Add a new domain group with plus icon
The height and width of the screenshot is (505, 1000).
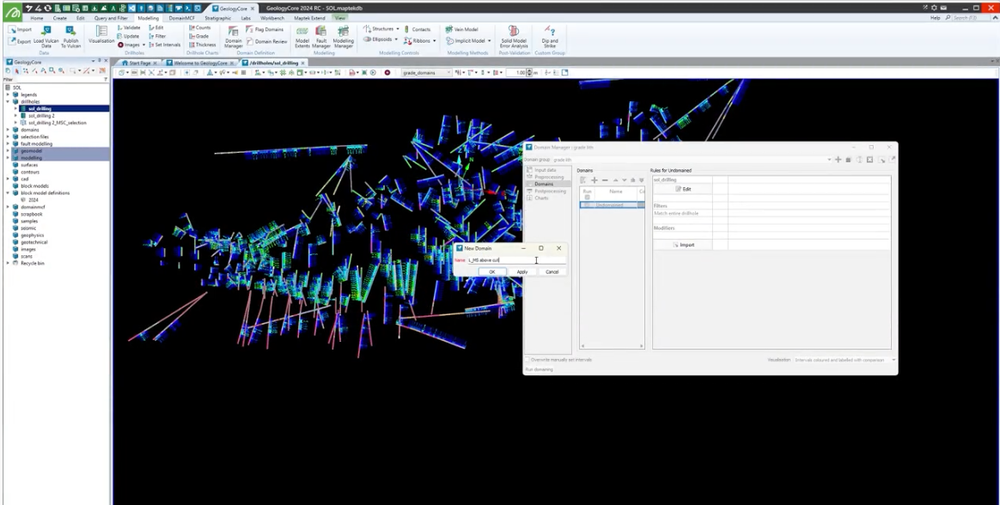838,159
